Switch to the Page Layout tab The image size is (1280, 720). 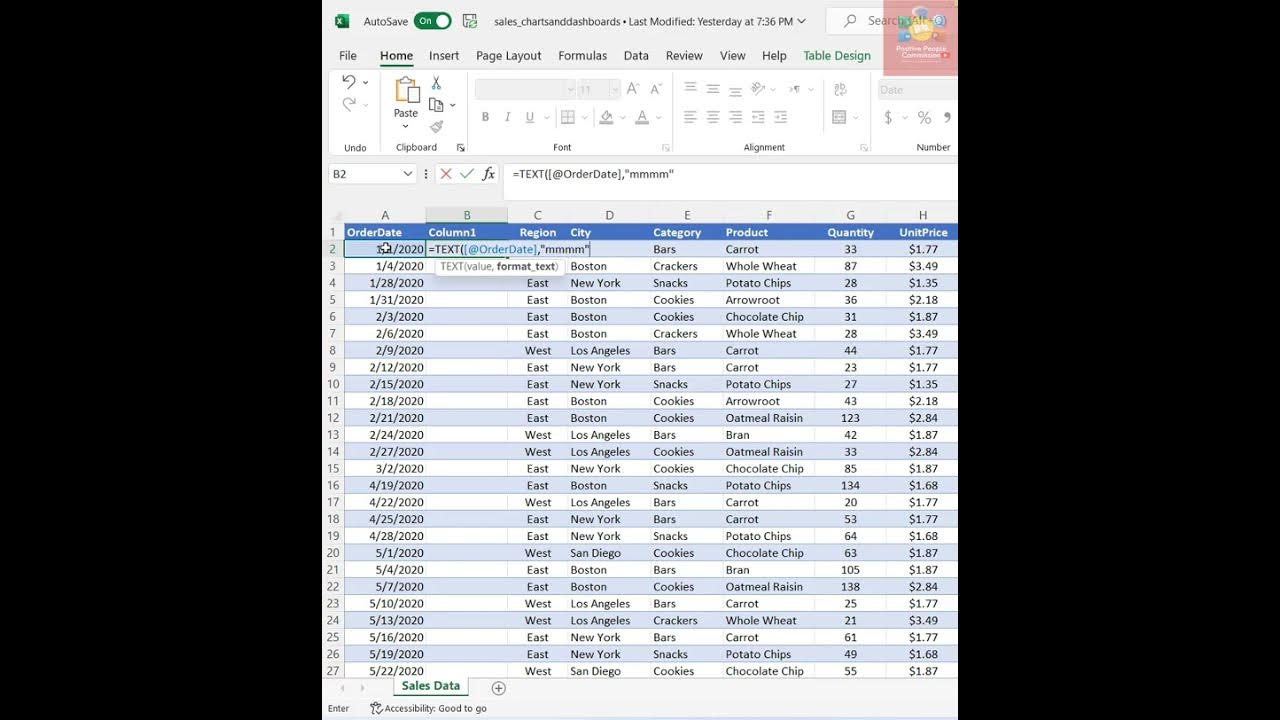click(509, 56)
